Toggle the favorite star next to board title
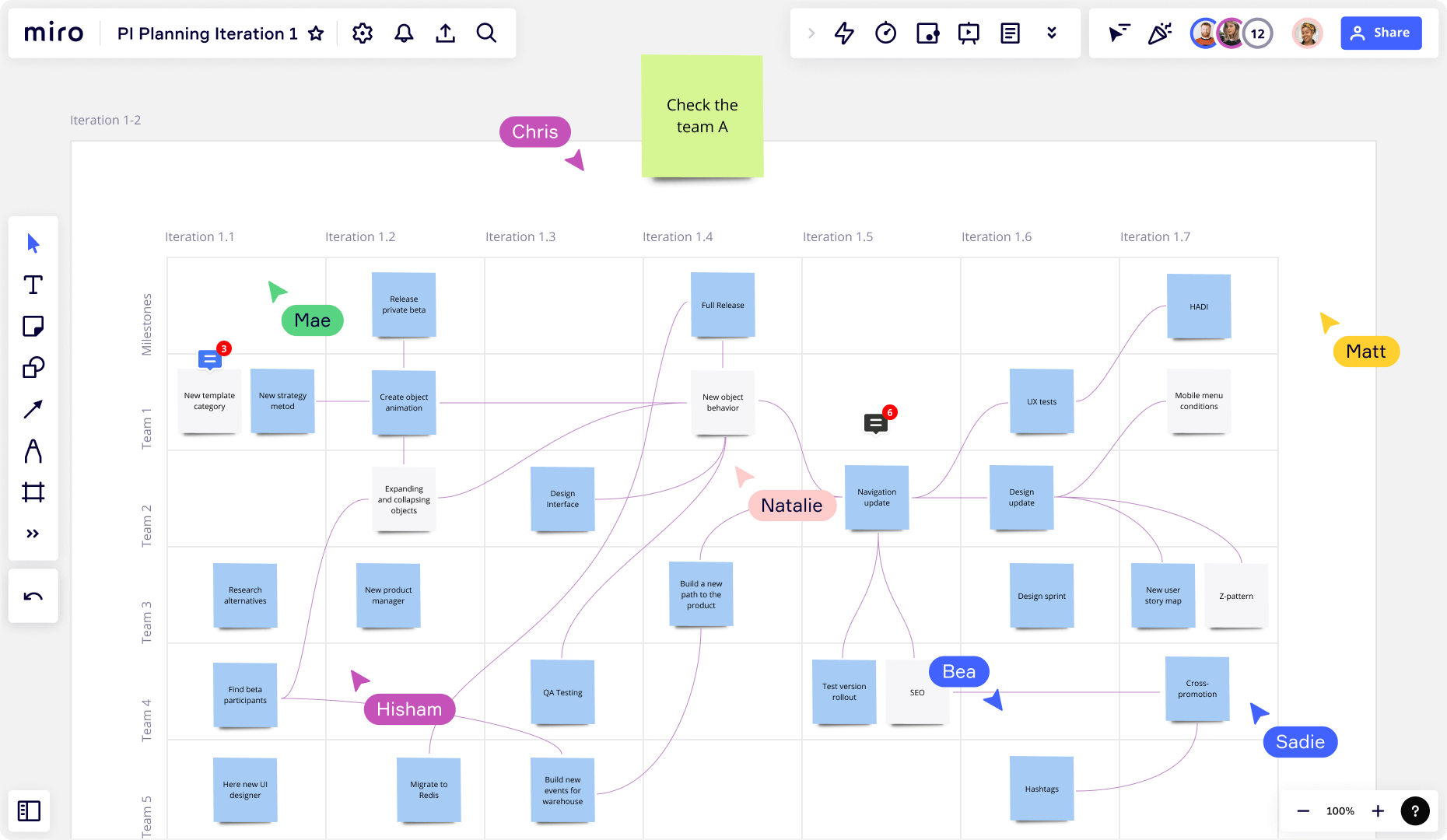This screenshot has width=1447, height=840. tap(316, 33)
